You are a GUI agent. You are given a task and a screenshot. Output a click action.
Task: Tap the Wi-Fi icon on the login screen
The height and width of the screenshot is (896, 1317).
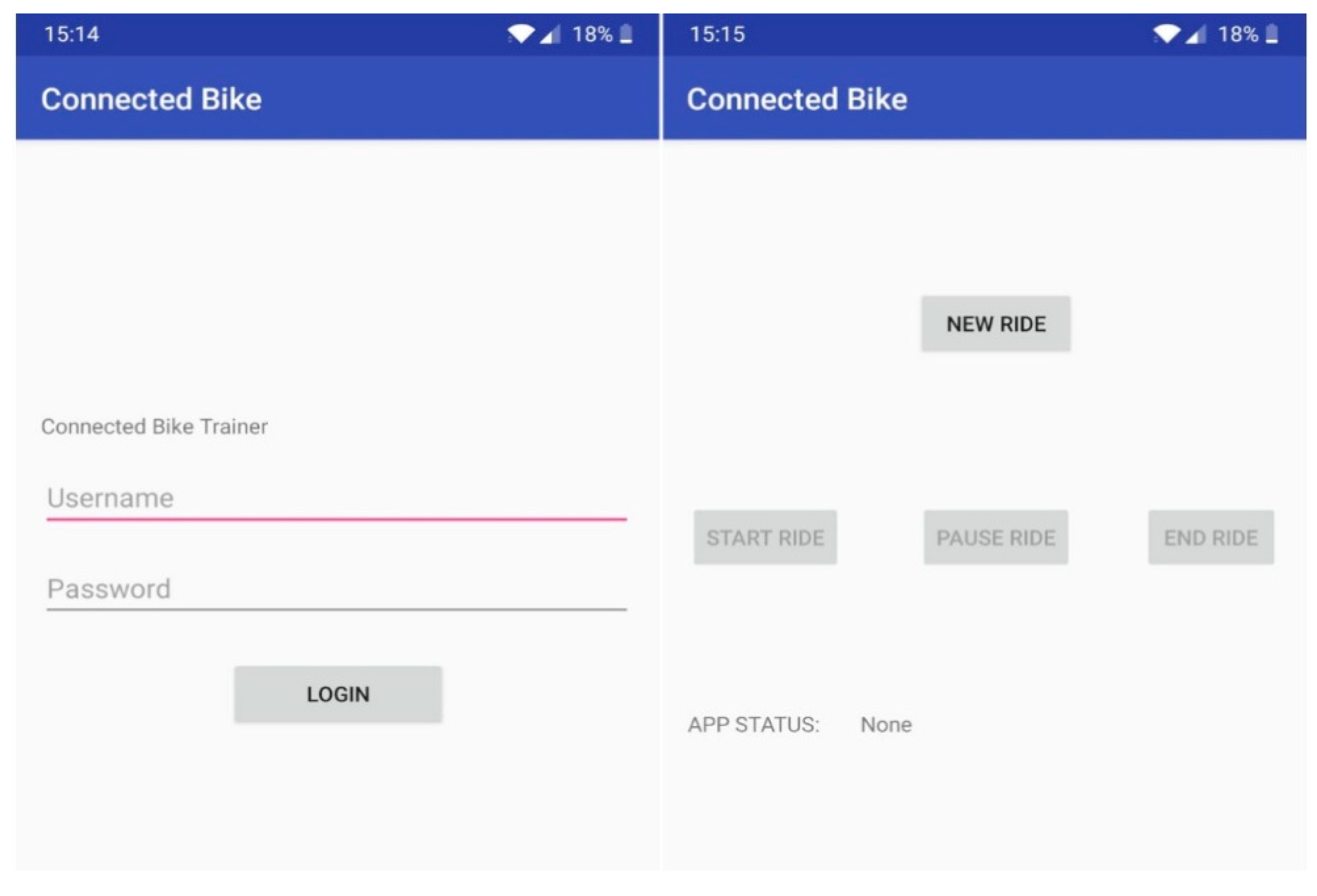[520, 34]
